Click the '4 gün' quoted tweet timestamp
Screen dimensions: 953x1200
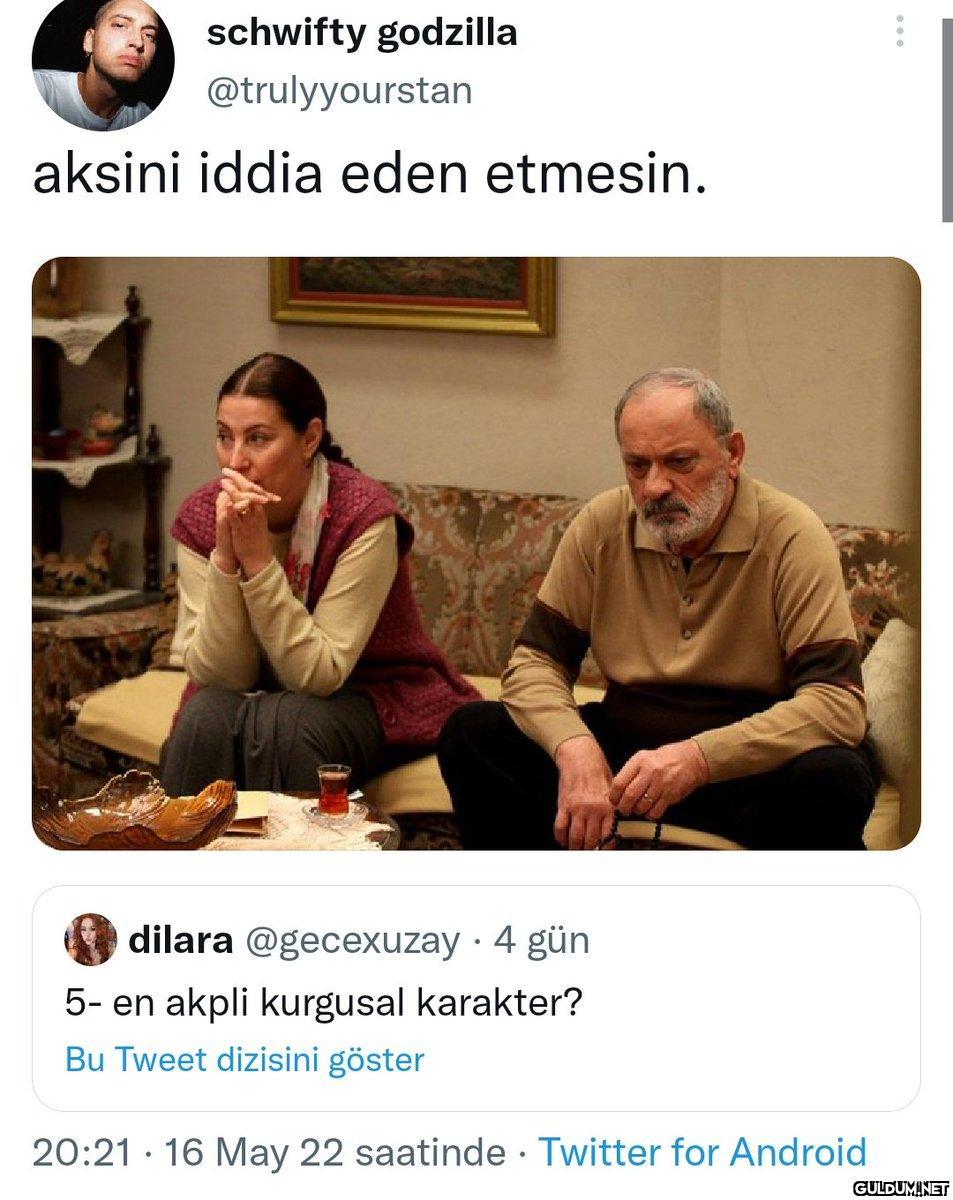tap(541, 941)
